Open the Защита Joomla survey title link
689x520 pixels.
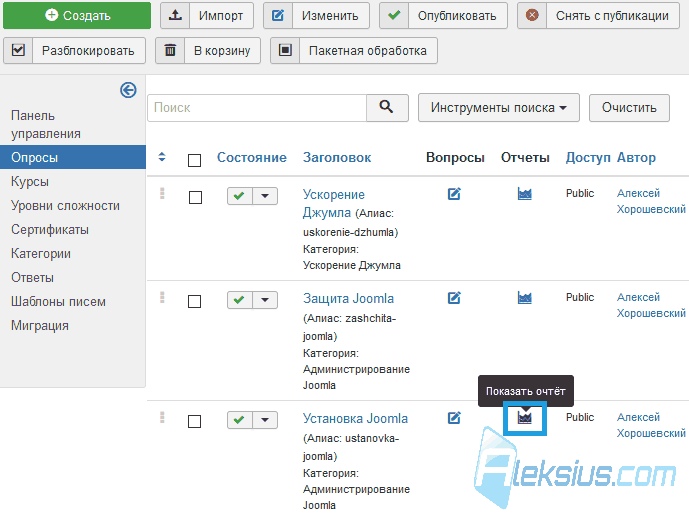click(348, 298)
